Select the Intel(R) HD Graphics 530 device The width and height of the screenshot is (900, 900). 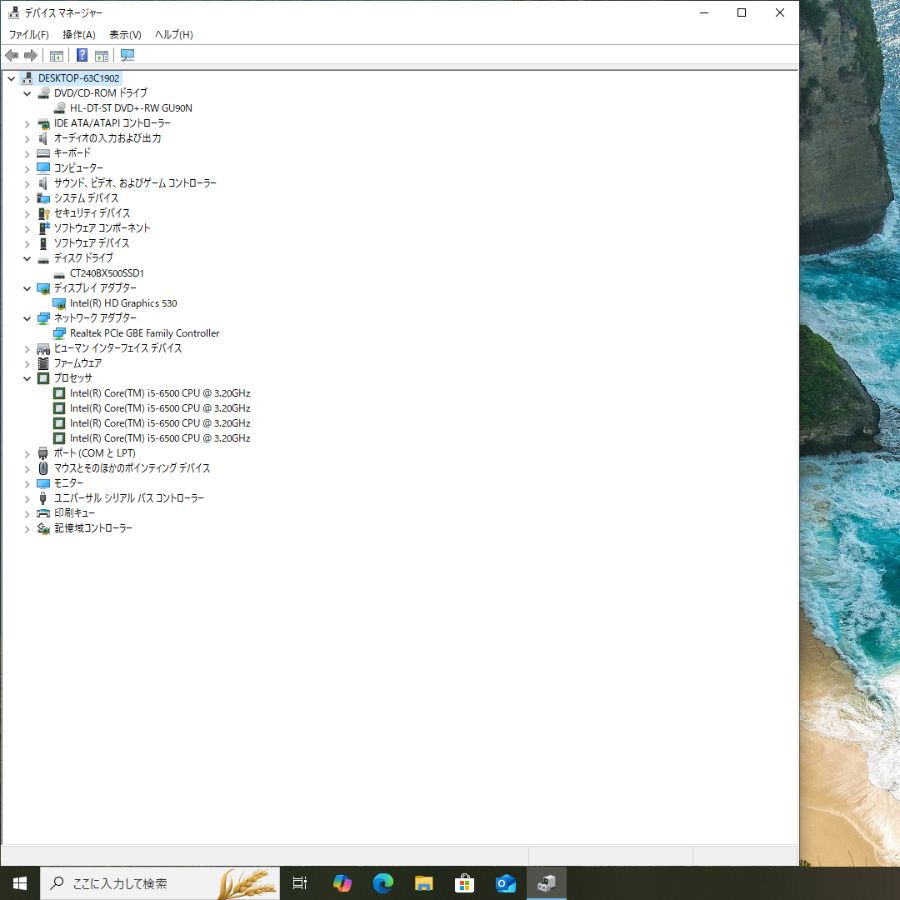click(x=123, y=303)
